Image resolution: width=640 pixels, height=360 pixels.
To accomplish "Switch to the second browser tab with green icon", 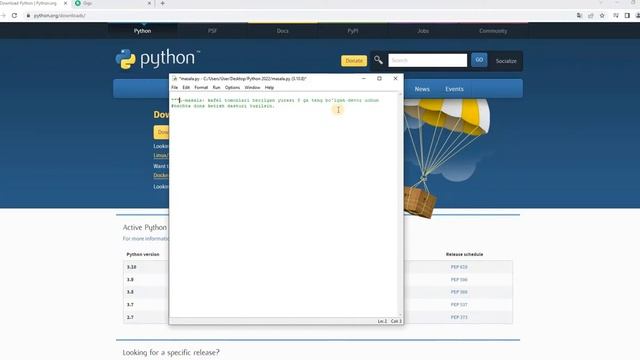I will click(x=112, y=3).
